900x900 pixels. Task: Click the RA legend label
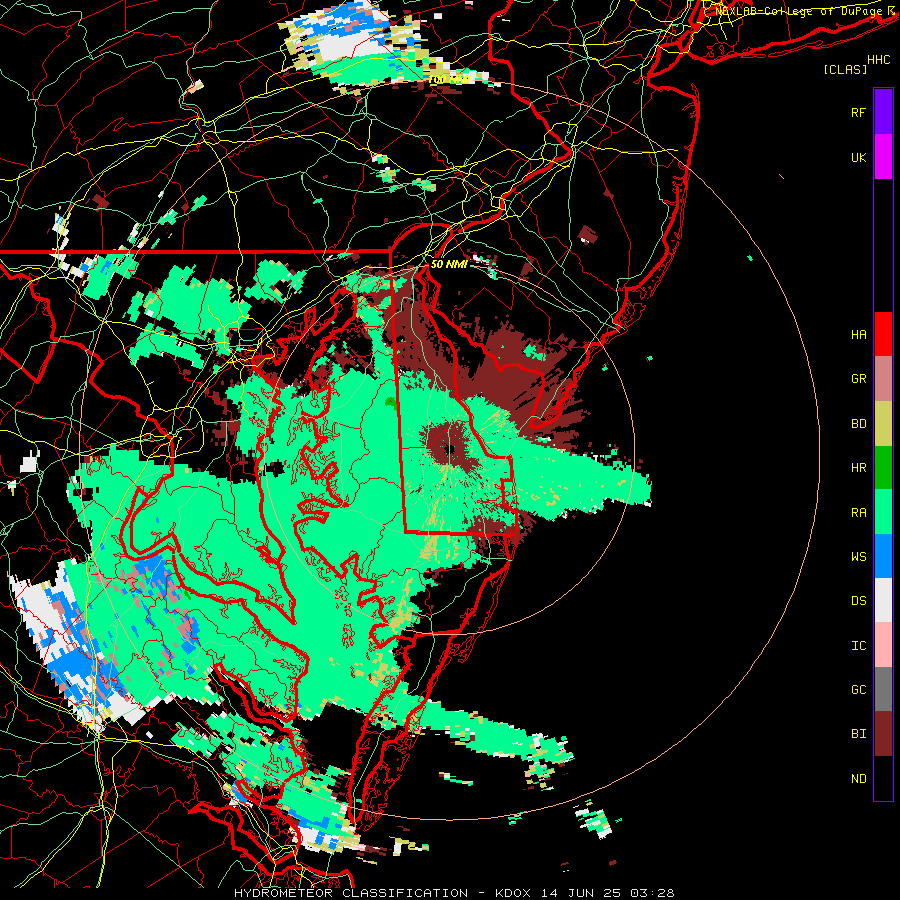[858, 513]
